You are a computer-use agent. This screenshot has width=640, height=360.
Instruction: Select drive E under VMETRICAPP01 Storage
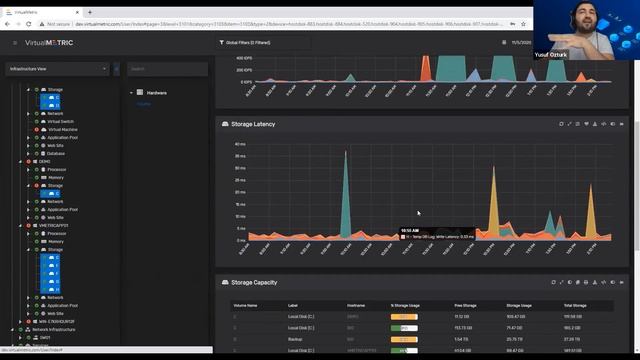pos(50,266)
